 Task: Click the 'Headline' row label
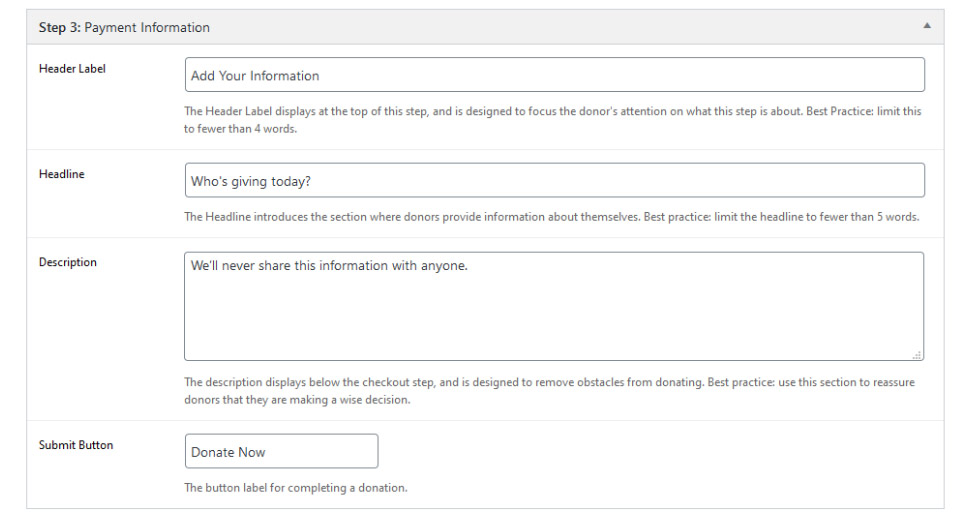pos(61,174)
